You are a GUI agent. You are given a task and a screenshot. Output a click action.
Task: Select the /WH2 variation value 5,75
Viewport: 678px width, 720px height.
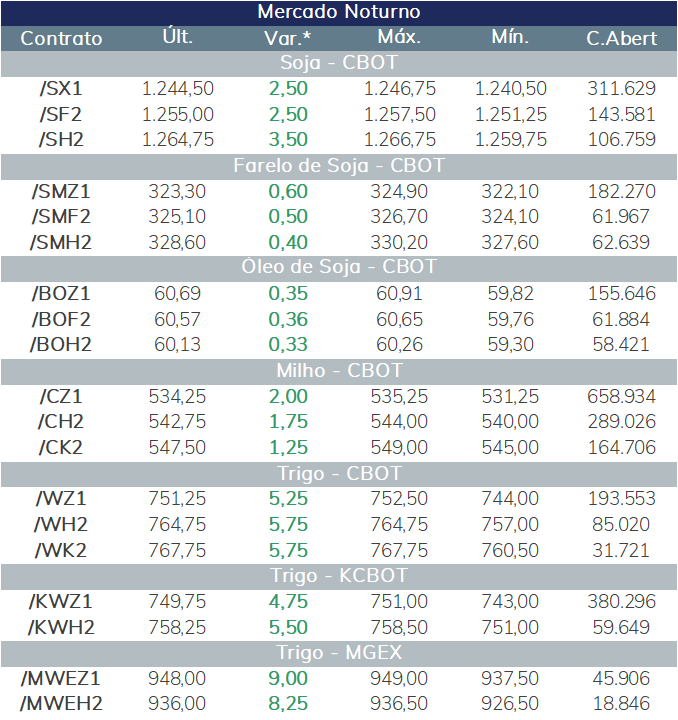[288, 524]
